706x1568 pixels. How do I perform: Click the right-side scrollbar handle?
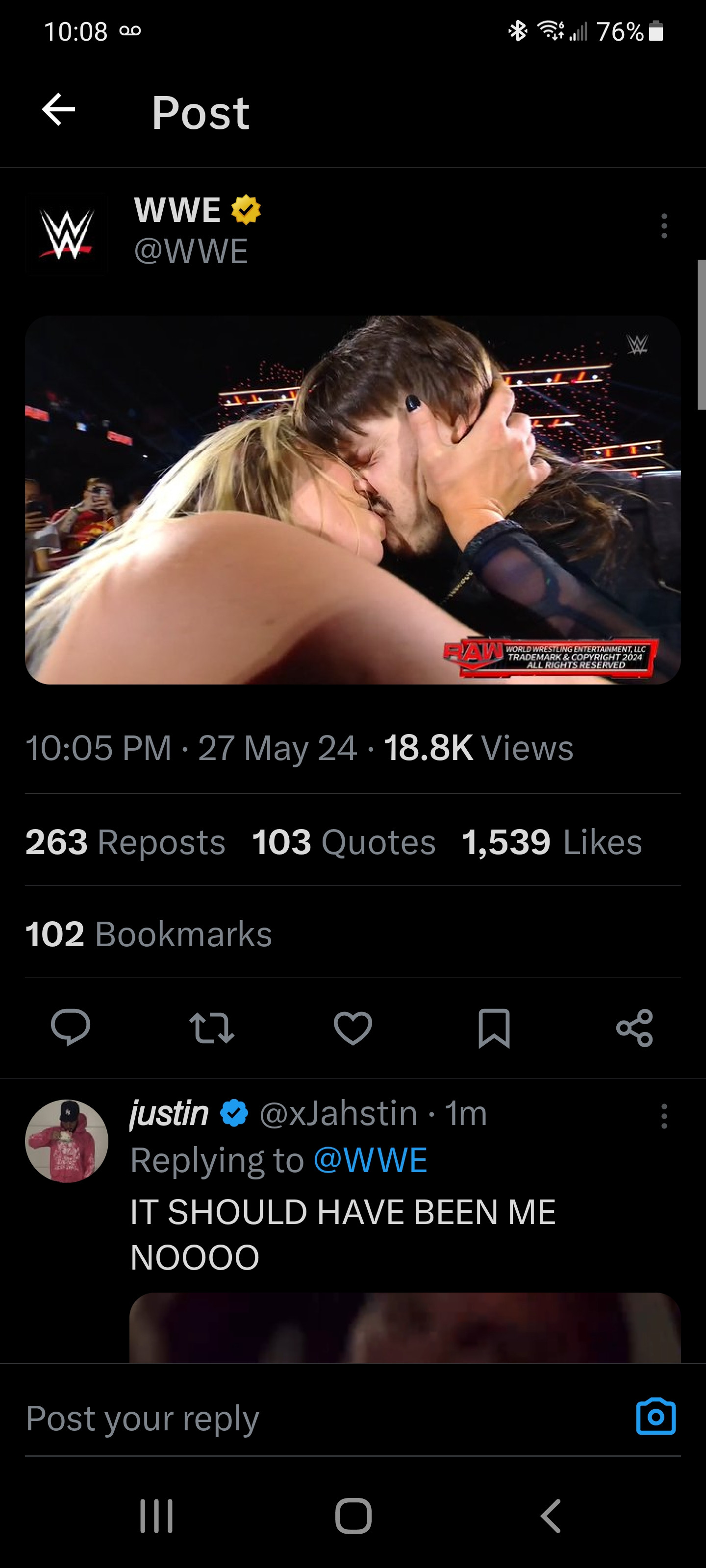coord(701,334)
